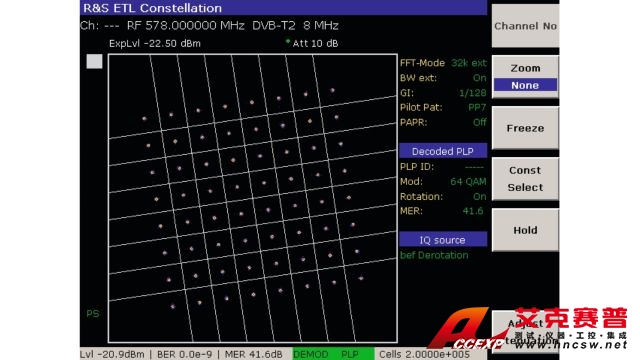Image resolution: width=640 pixels, height=360 pixels.
Task: Click the Mod 64 QAM parameter
Action: (443, 181)
